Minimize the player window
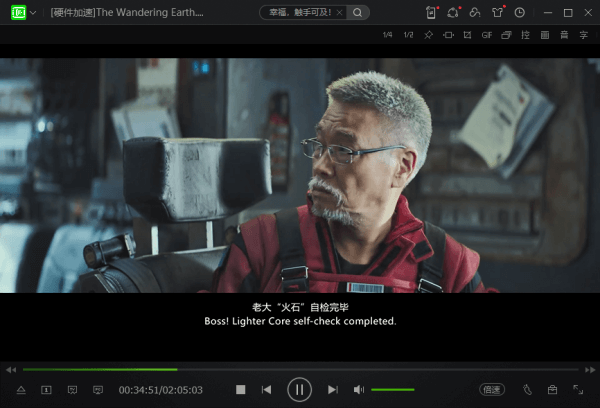 coord(548,13)
